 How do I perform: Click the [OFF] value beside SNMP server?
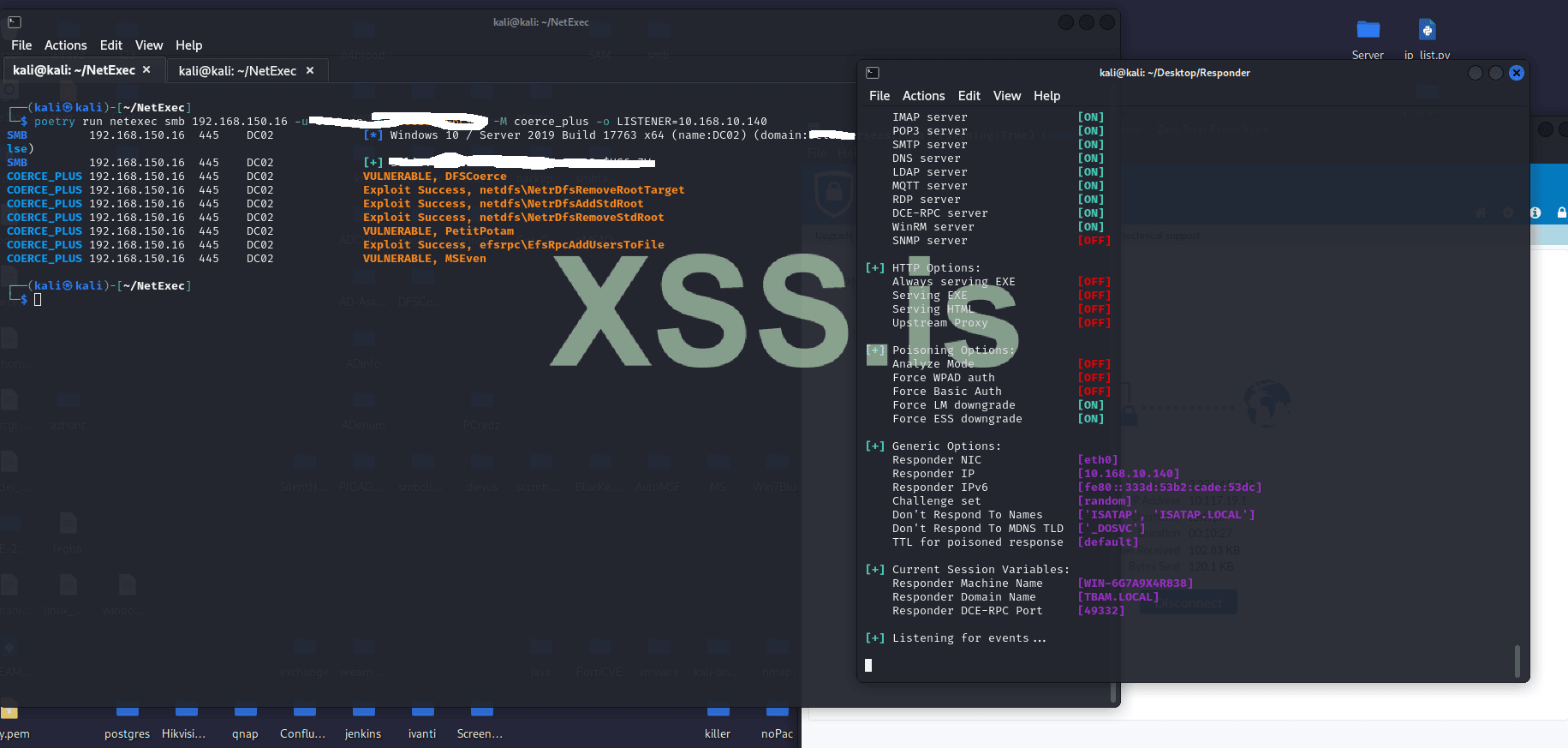pyautogui.click(x=1094, y=241)
